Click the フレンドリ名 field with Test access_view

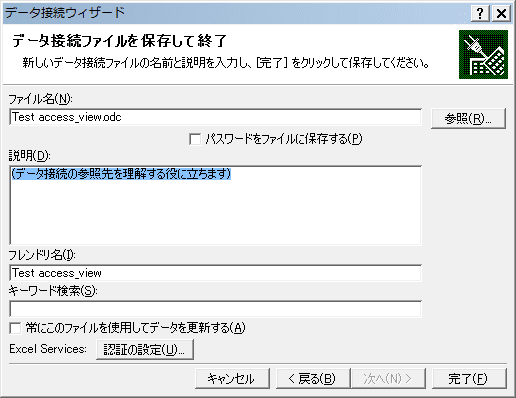[x=215, y=273]
